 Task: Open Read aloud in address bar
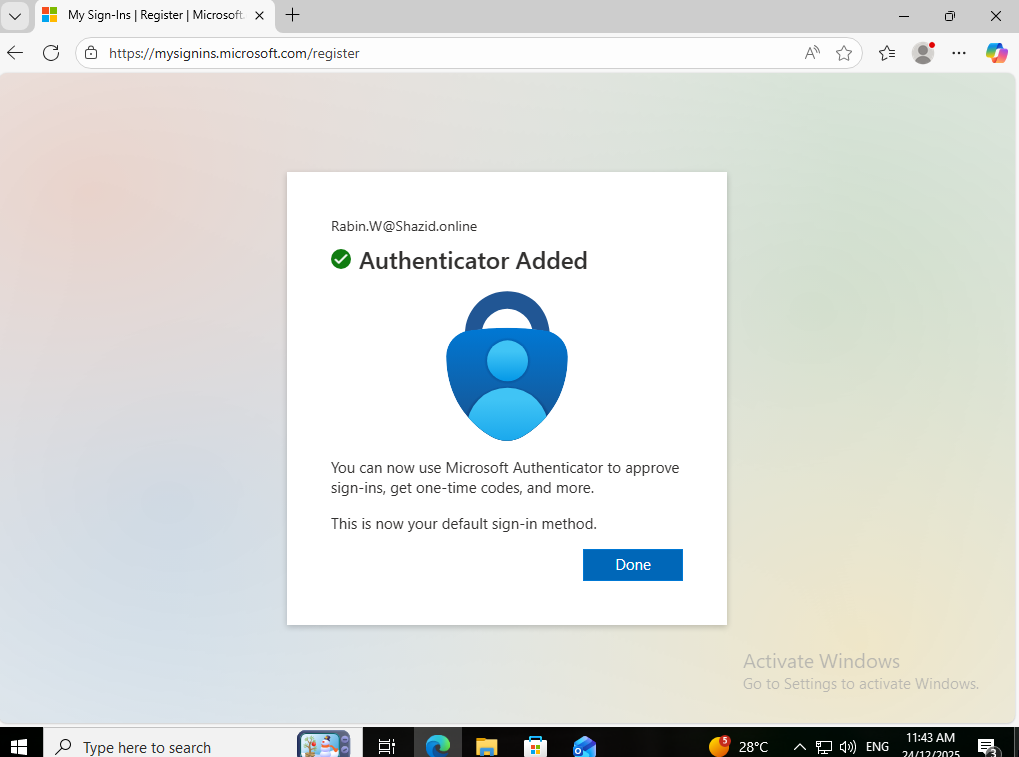point(812,53)
